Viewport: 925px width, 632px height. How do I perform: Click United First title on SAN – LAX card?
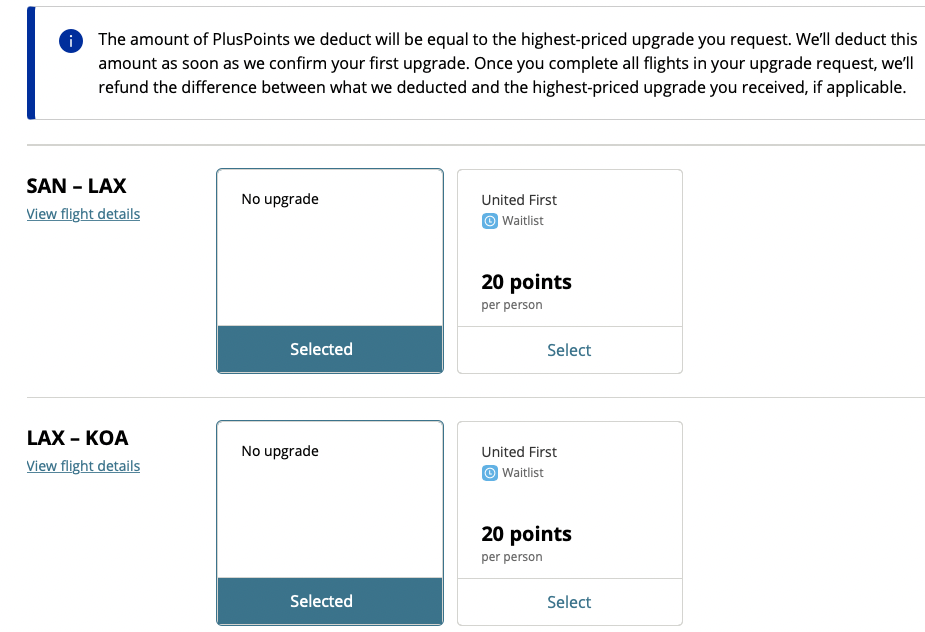519,200
